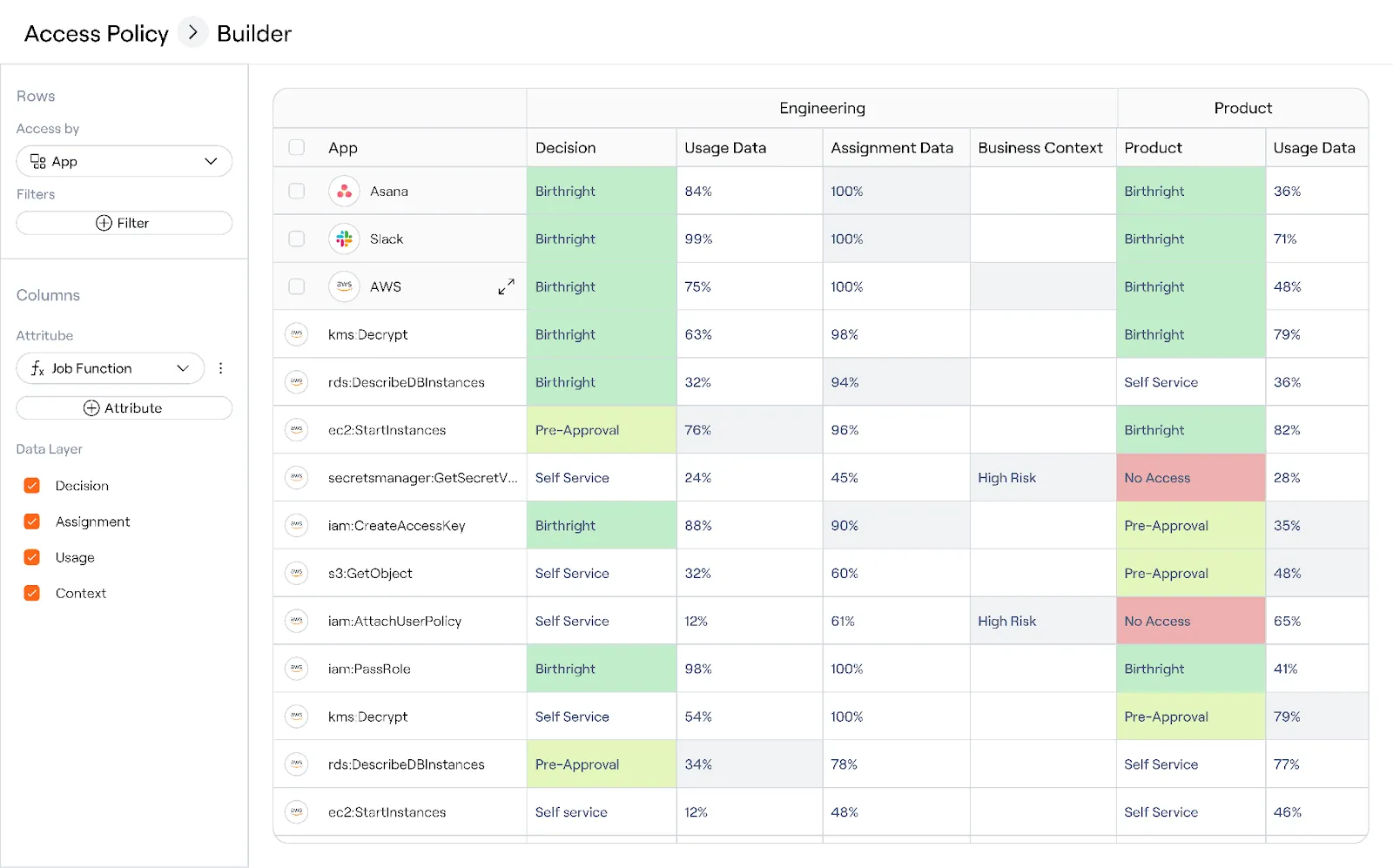This screenshot has width=1393, height=868.
Task: Tick the select-all checkbox in the App header
Action: click(x=297, y=147)
